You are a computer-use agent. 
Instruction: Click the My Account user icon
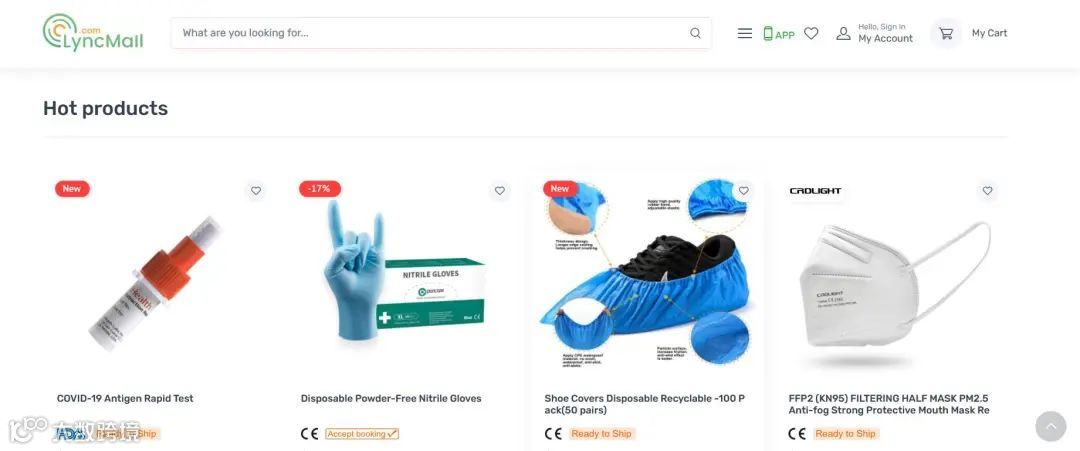843,33
